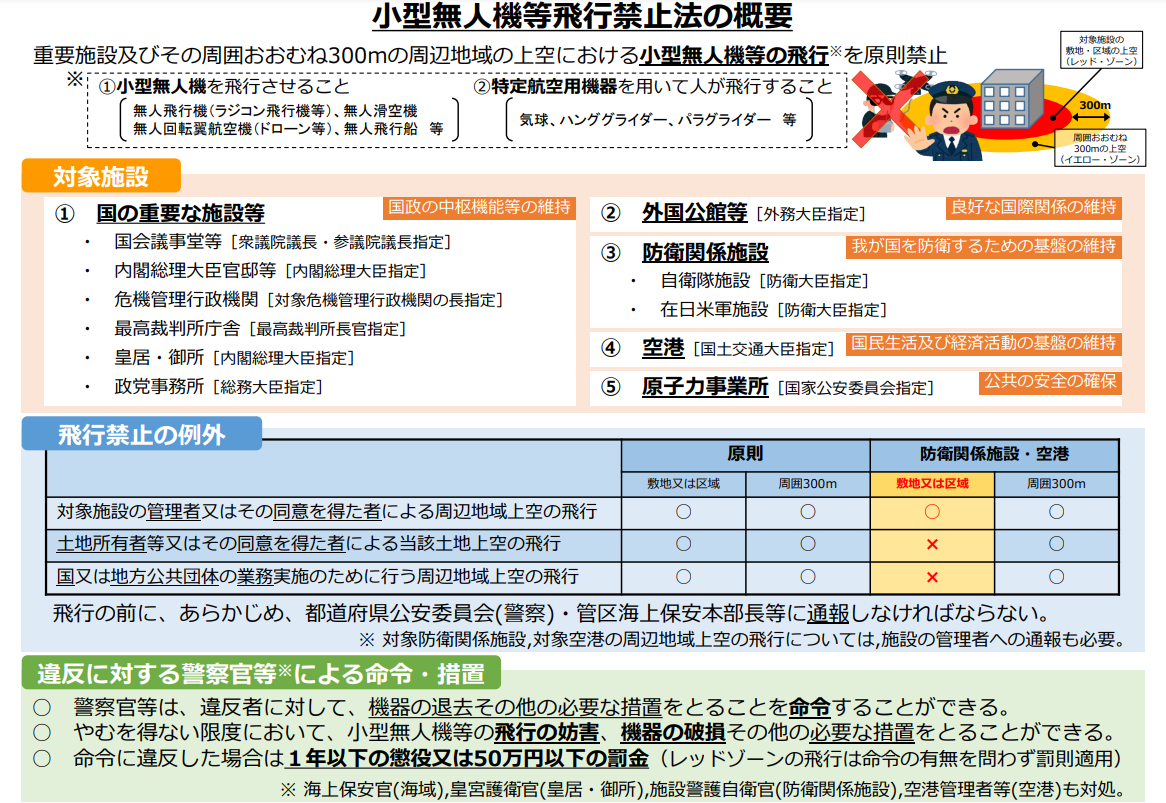Click the red ○ in the yellow cell
This screenshot has height=803, width=1166.
point(932,512)
